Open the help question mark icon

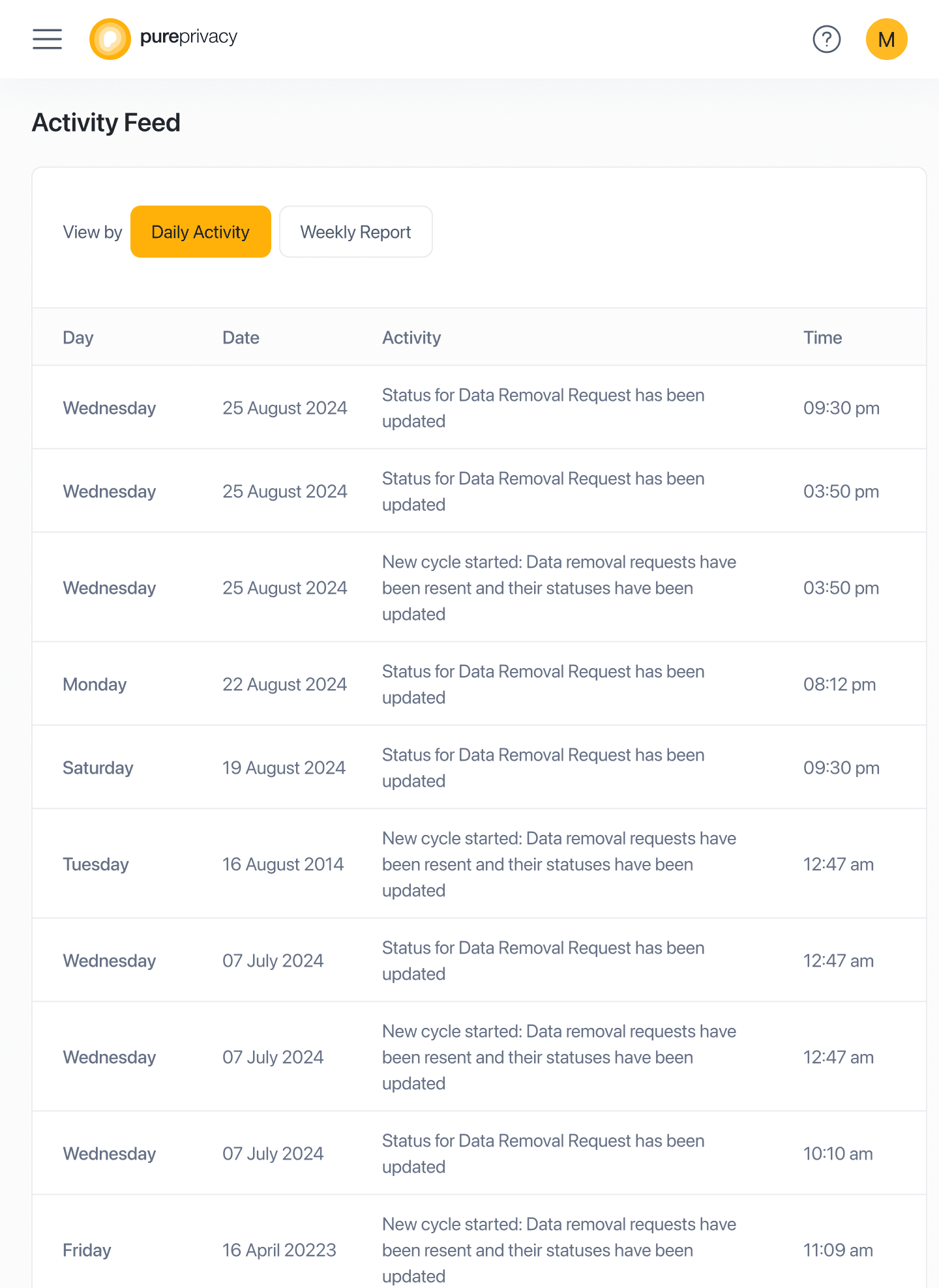(827, 39)
